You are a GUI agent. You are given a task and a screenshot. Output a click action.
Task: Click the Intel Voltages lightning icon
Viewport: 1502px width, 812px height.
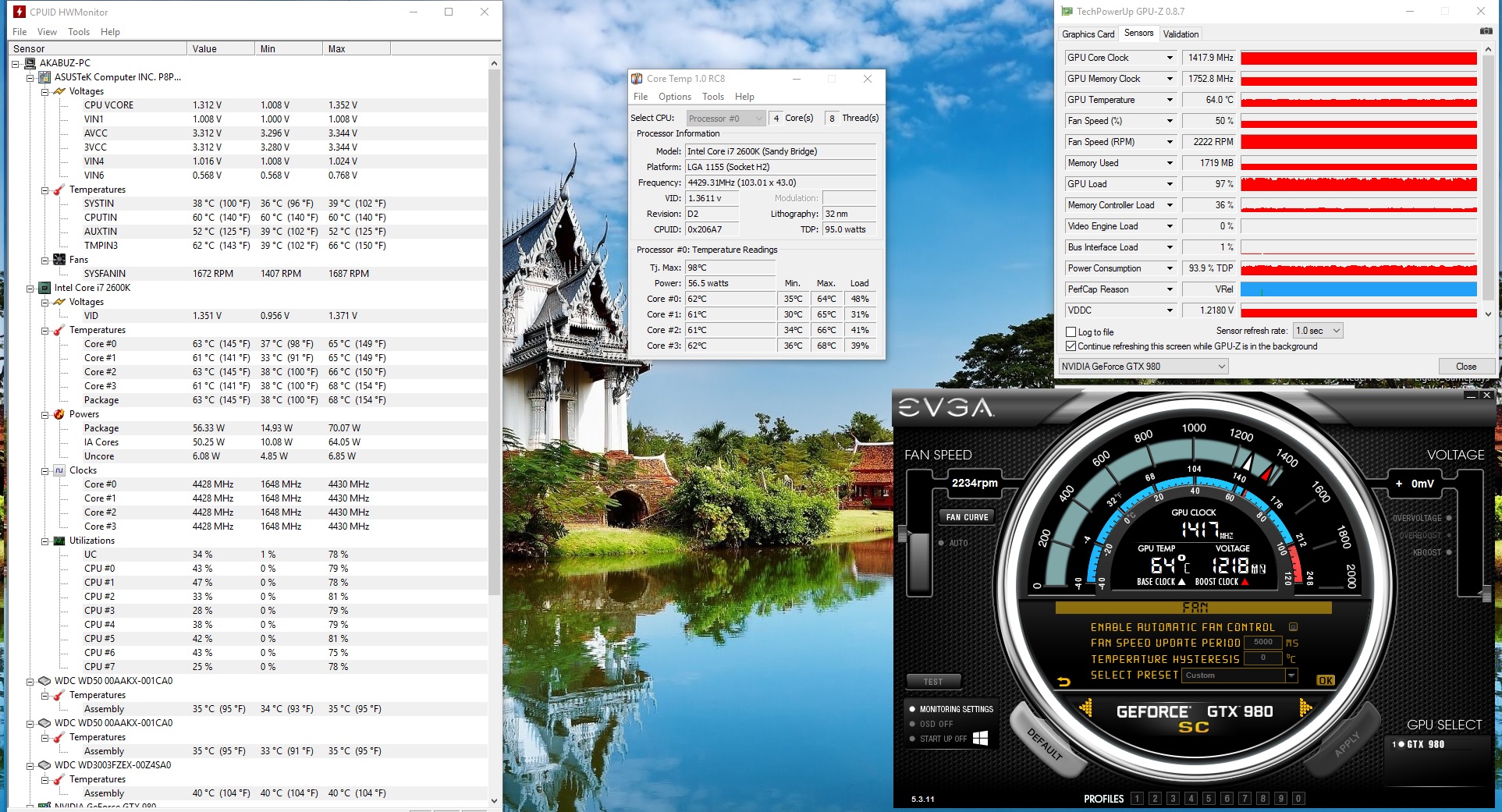pos(59,302)
